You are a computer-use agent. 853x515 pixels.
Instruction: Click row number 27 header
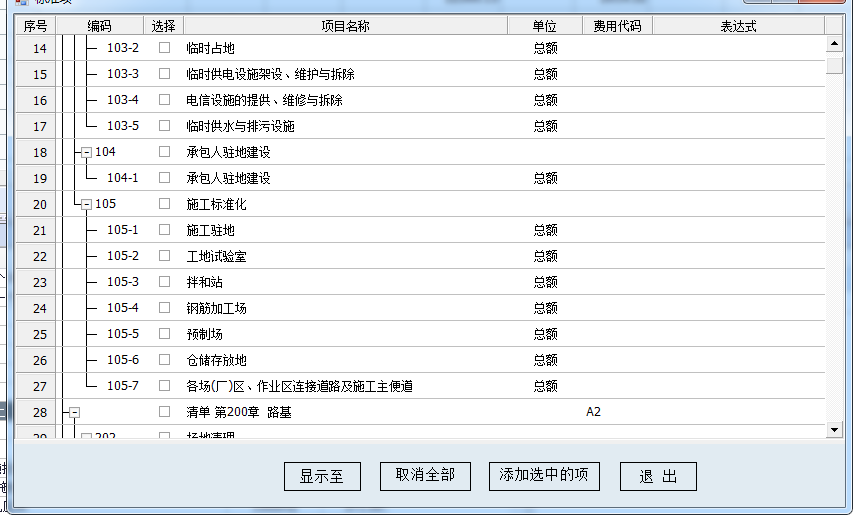click(35, 386)
